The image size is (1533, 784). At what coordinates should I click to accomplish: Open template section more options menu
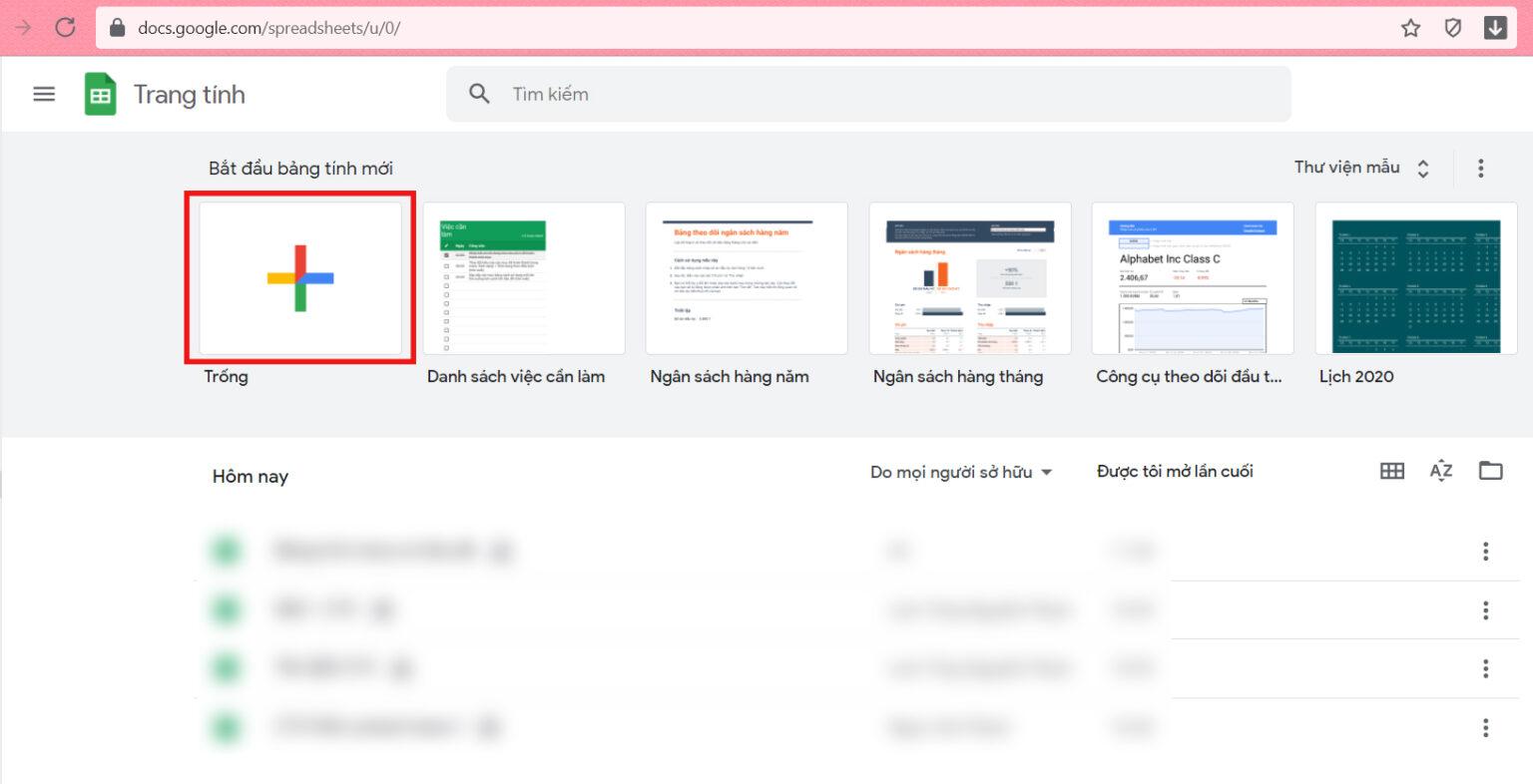[x=1481, y=168]
